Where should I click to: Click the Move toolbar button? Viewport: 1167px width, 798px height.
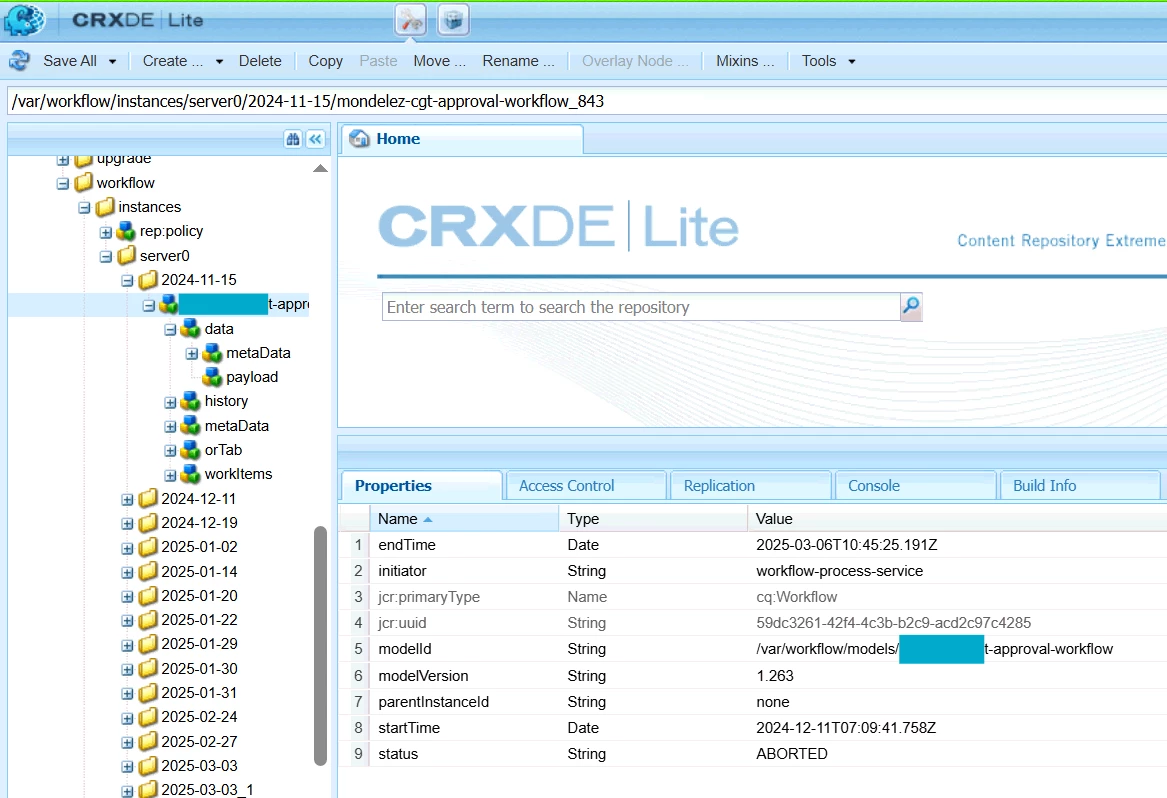(439, 61)
